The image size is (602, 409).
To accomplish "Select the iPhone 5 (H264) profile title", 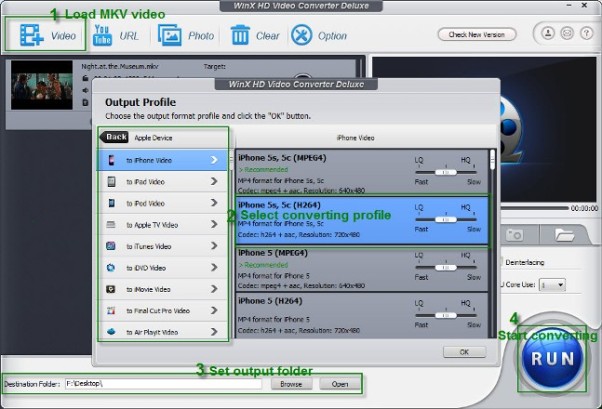I will (x=270, y=301).
